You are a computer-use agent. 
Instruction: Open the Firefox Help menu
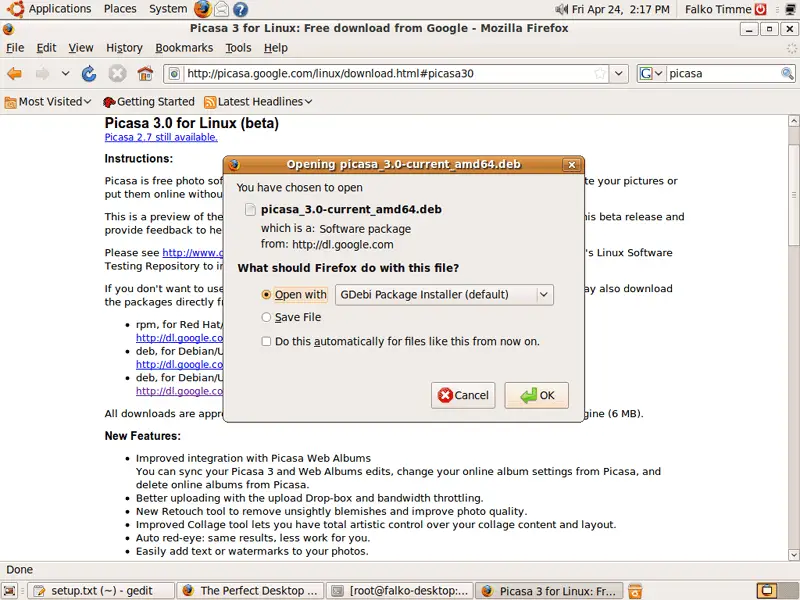(276, 48)
